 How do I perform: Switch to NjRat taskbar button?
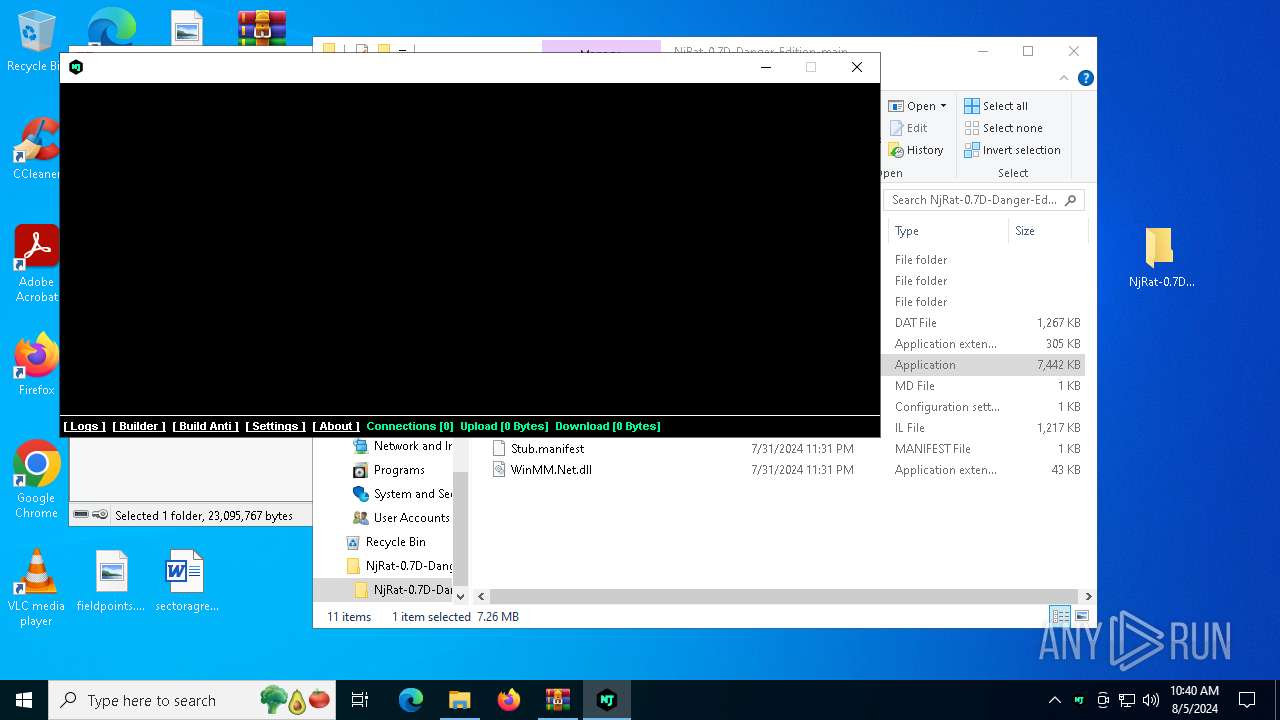click(x=606, y=700)
